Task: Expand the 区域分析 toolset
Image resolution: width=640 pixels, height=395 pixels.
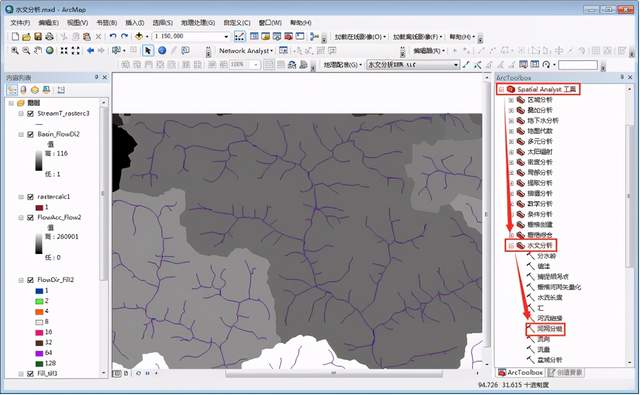Action: 511,100
